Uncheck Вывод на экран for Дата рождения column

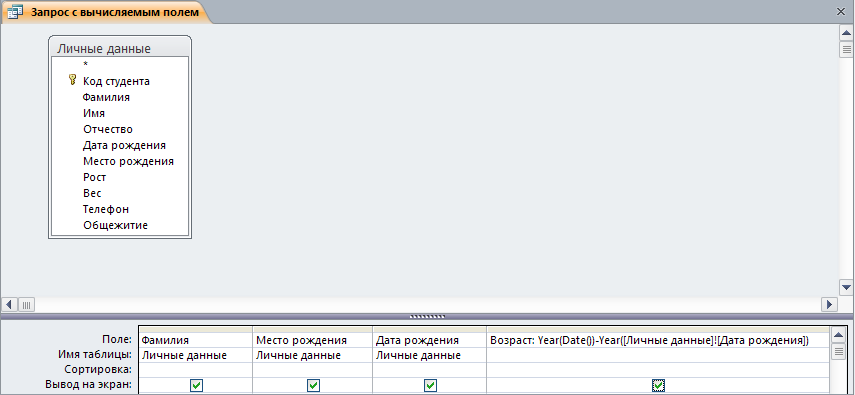click(x=430, y=386)
